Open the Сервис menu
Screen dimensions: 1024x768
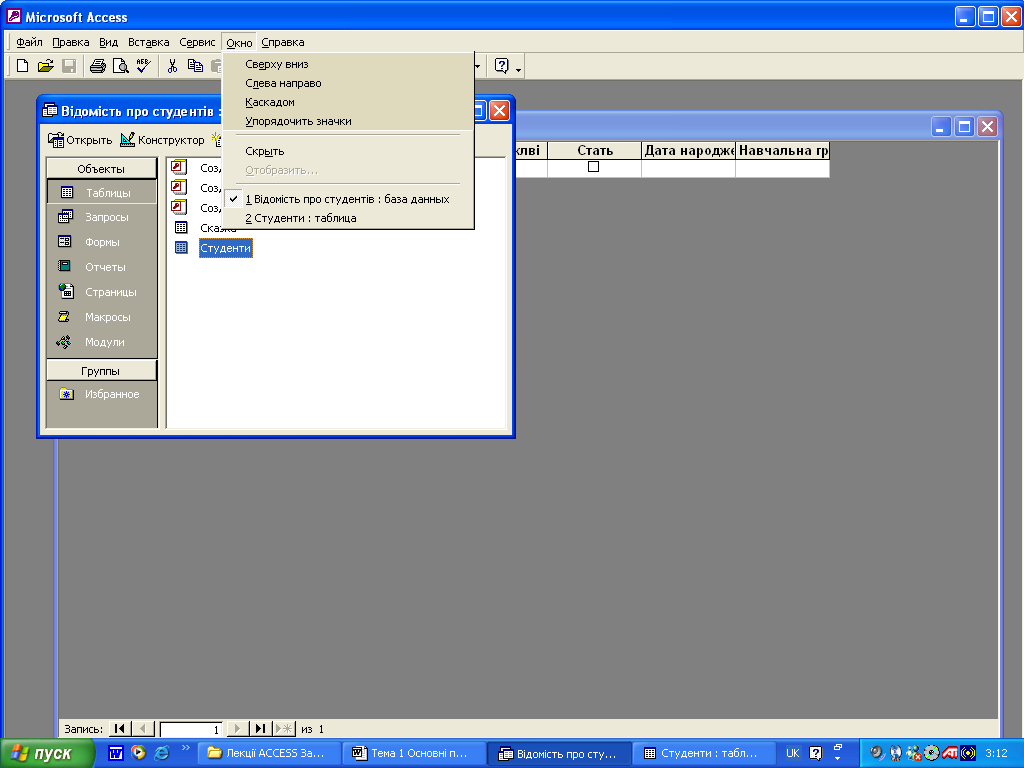(197, 42)
